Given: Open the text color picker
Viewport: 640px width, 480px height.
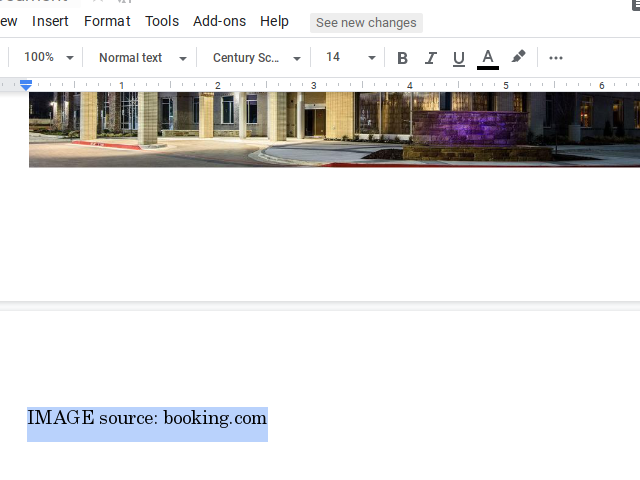Looking at the screenshot, I should coord(488,58).
